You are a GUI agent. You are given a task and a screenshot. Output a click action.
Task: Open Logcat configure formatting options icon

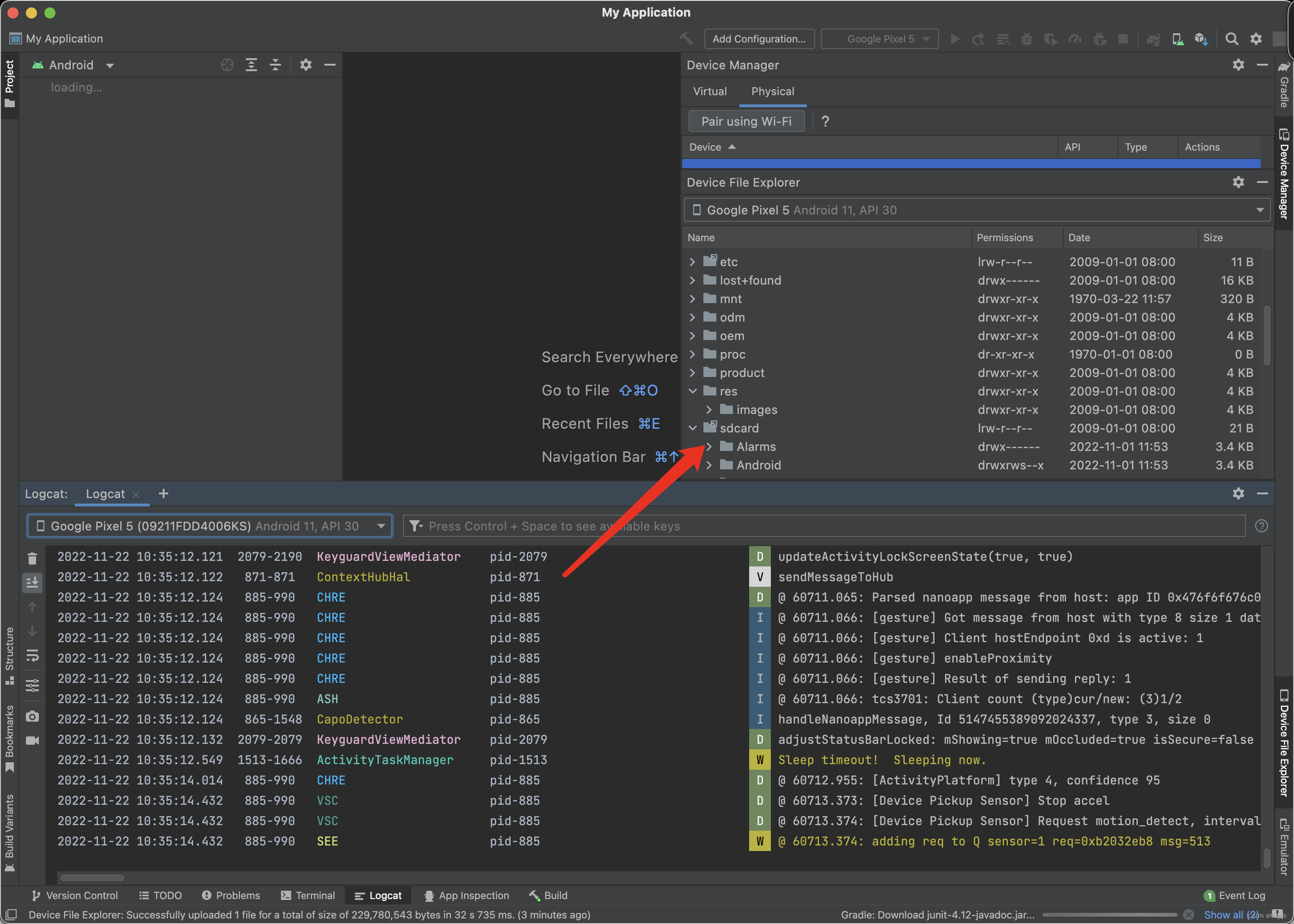32,686
